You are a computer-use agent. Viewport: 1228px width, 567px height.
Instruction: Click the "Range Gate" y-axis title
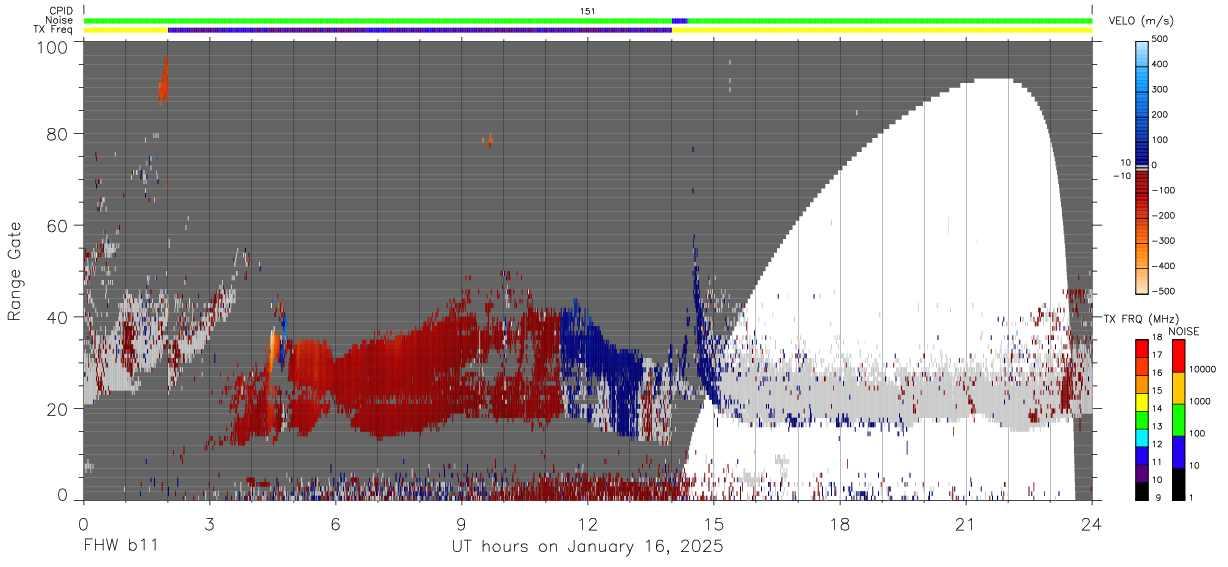[x=16, y=271]
